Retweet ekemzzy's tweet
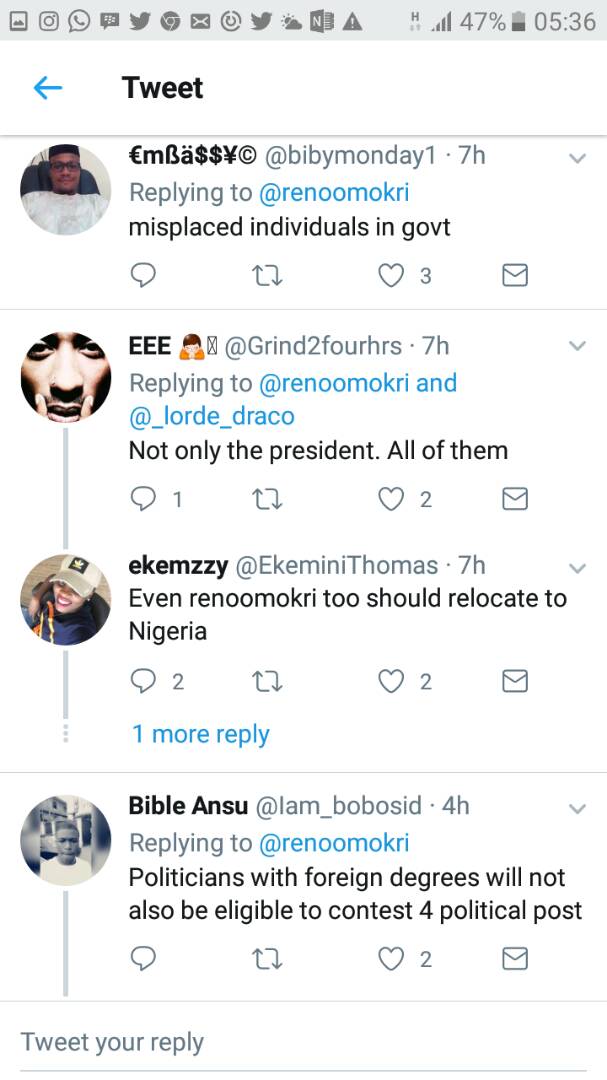The width and height of the screenshot is (607, 1080). (x=267, y=682)
